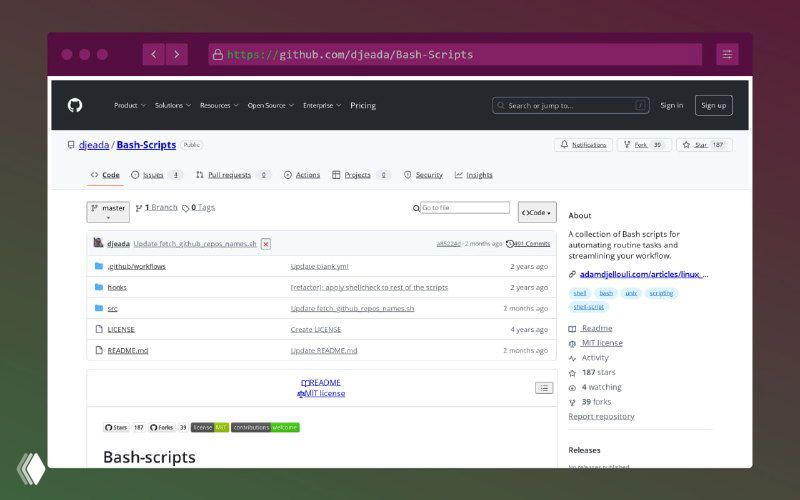Click the README outline list icon

pos(544,388)
